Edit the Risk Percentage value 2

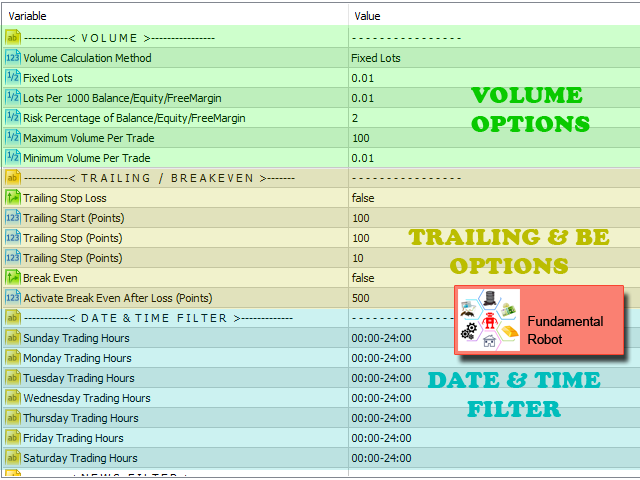[355, 118]
